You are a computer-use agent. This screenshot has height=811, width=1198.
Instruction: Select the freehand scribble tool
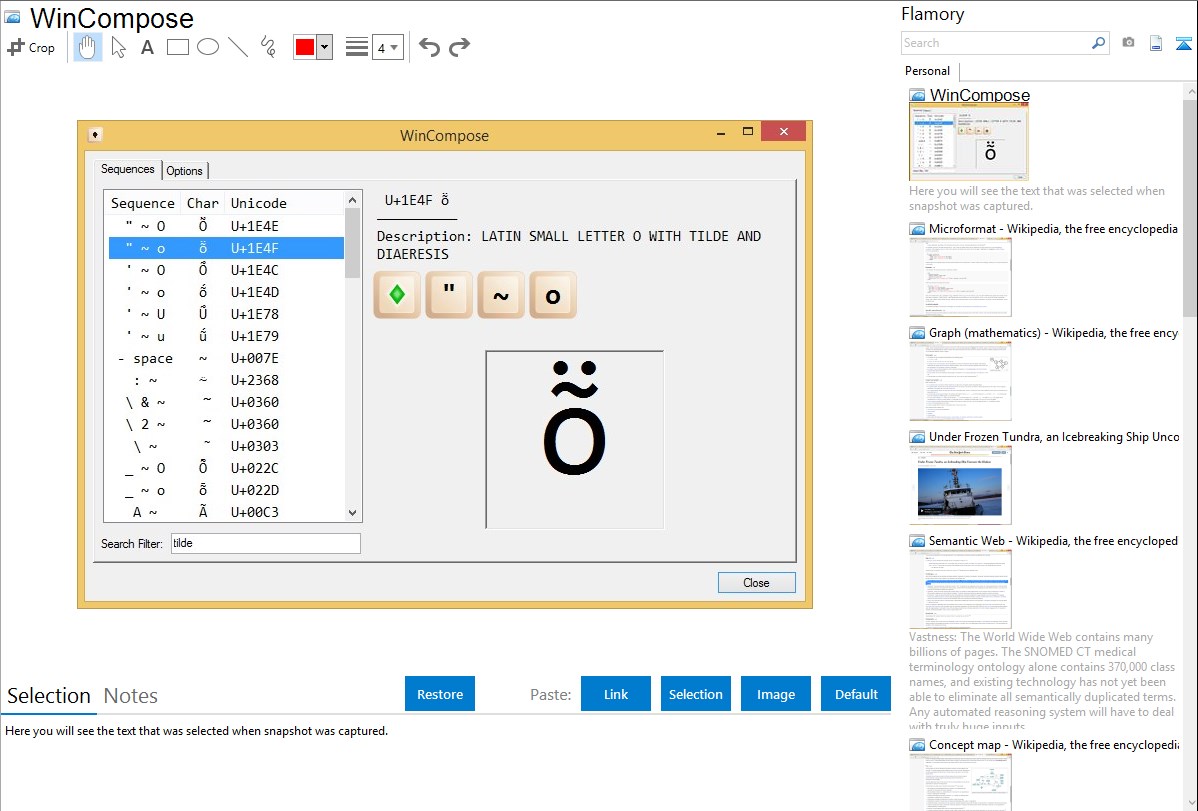coord(268,47)
